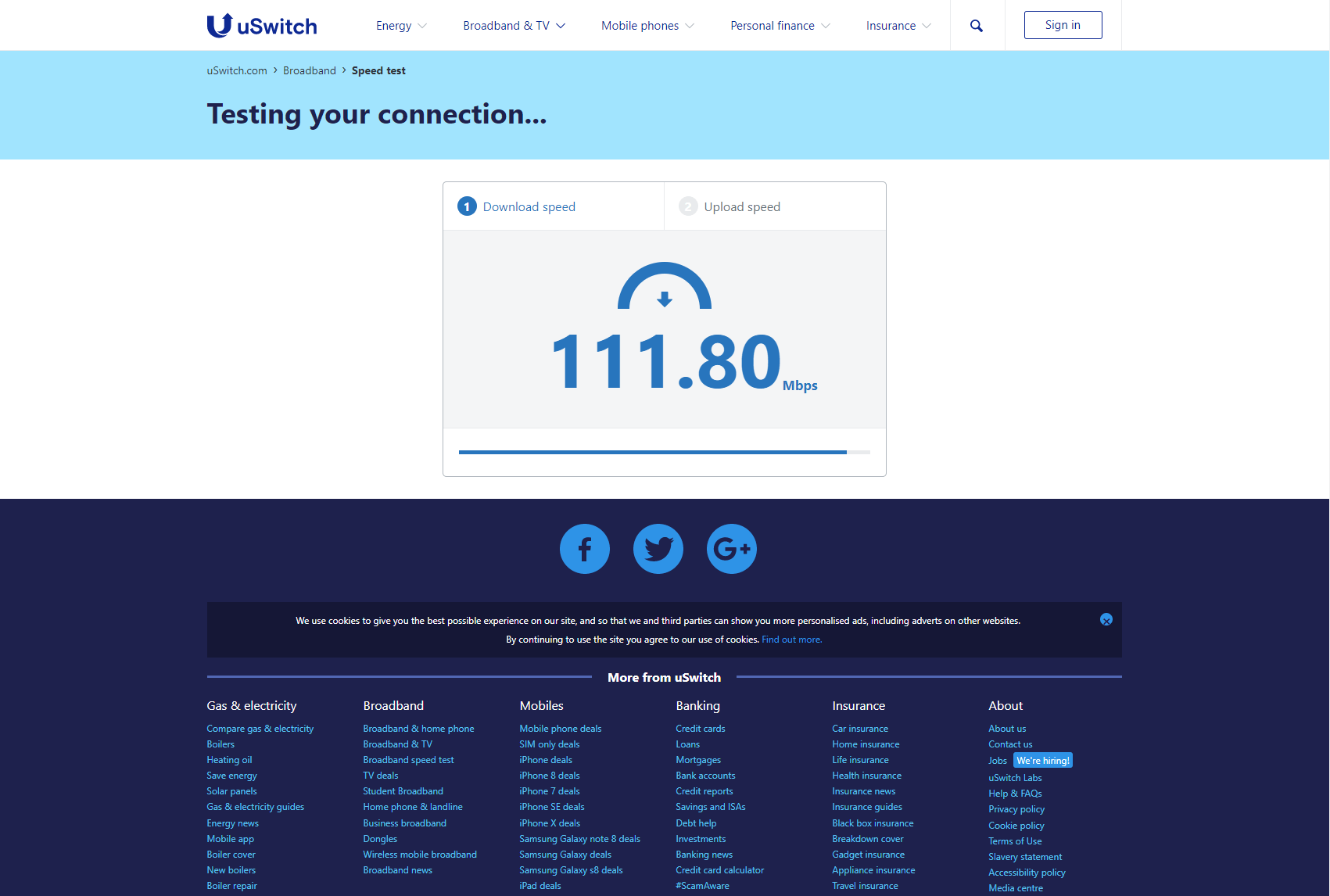This screenshot has height=896, width=1330.
Task: Open Compare gas & electricity link
Action: (260, 729)
